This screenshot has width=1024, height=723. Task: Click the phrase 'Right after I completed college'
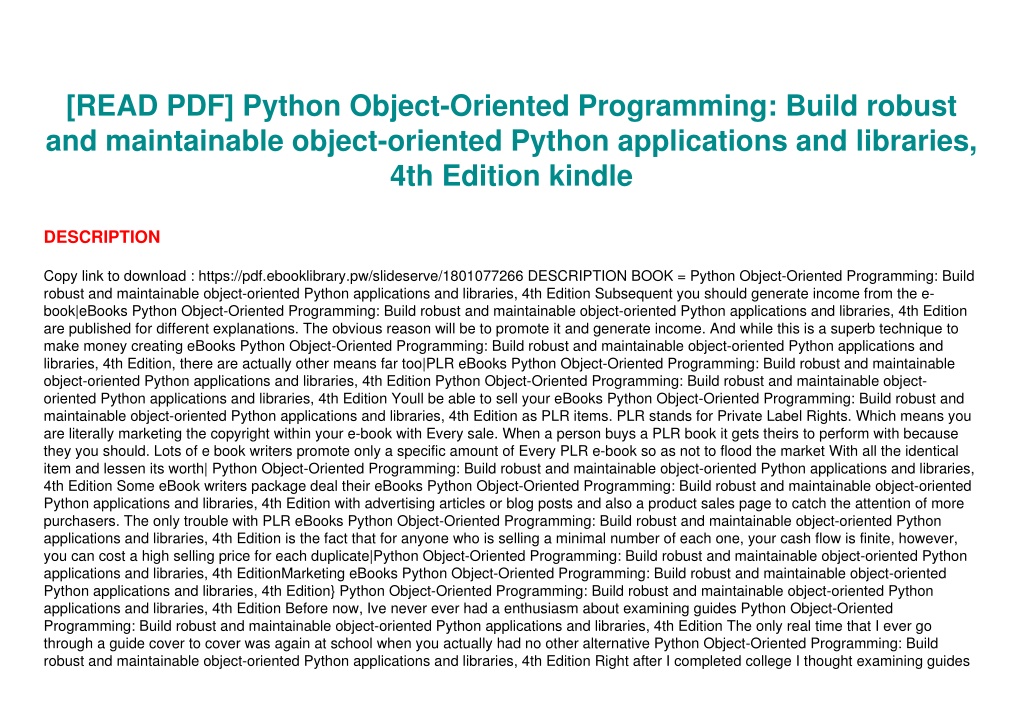coord(693,661)
